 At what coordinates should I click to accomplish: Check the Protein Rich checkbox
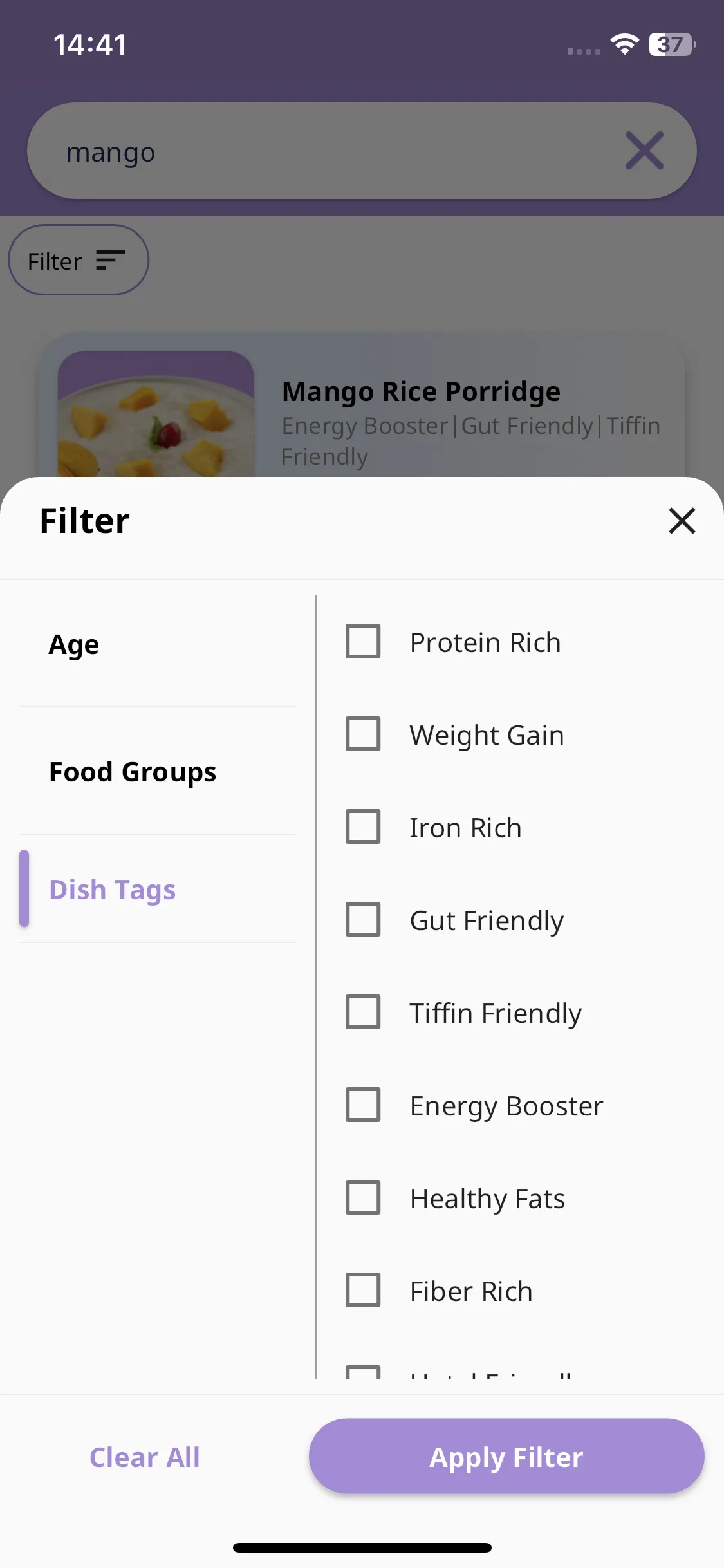(x=363, y=641)
